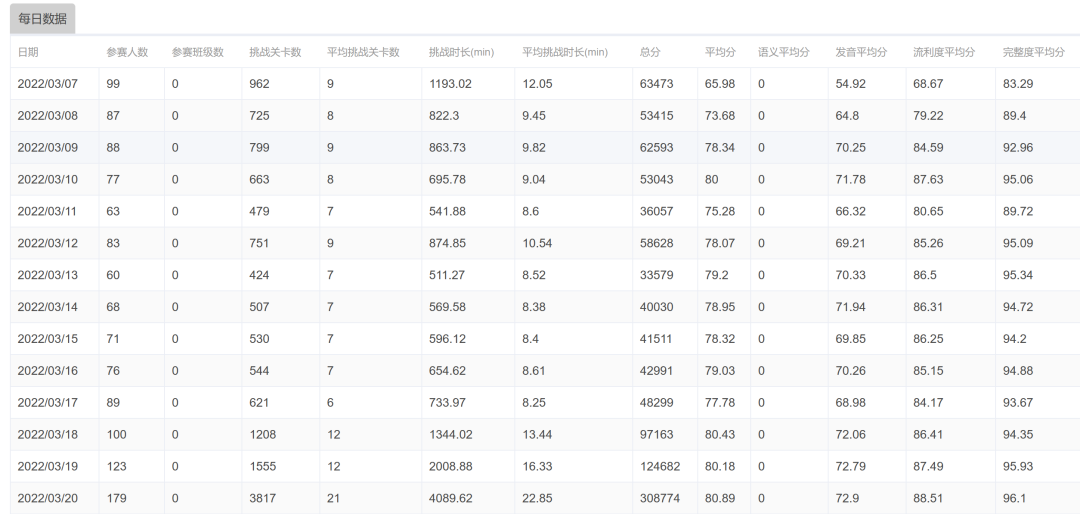Click the 流利度平均分 column header

(943, 52)
